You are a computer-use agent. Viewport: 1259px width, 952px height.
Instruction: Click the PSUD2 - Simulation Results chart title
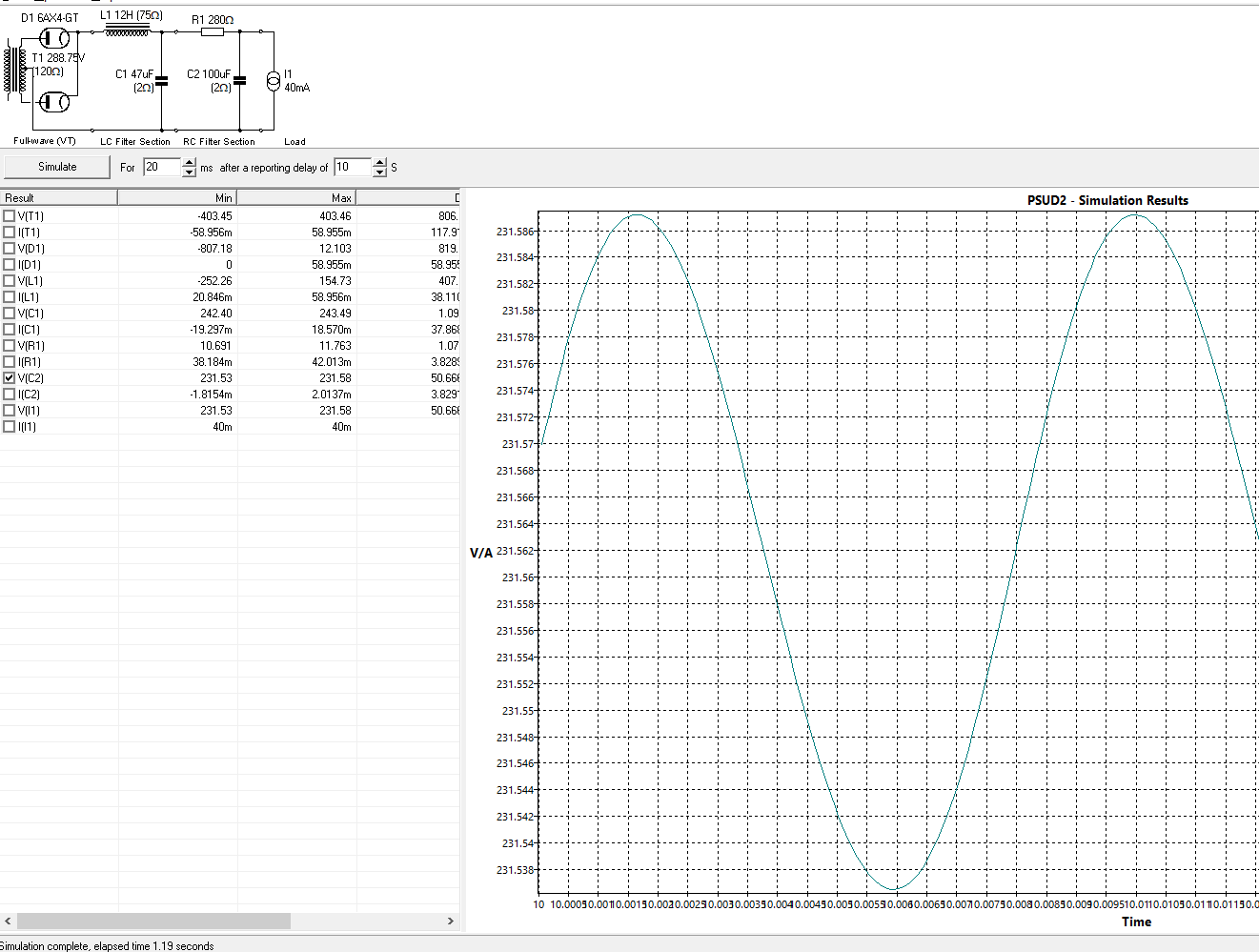point(1107,200)
